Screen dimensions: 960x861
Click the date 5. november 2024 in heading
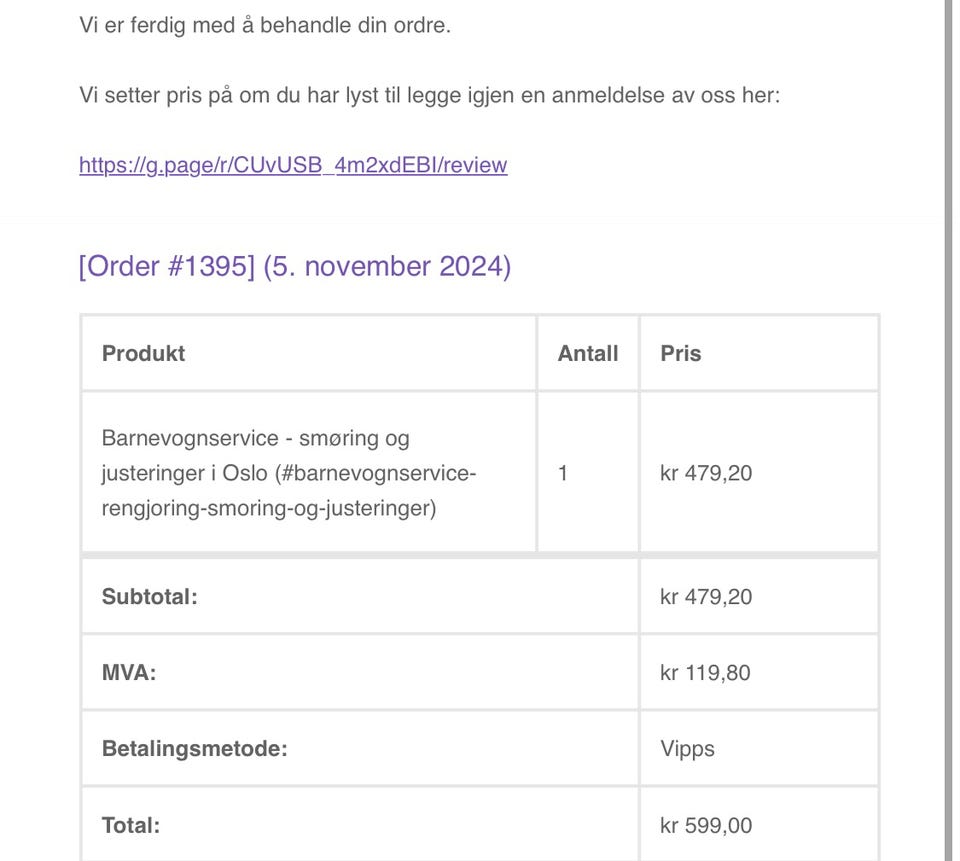tap(387, 267)
